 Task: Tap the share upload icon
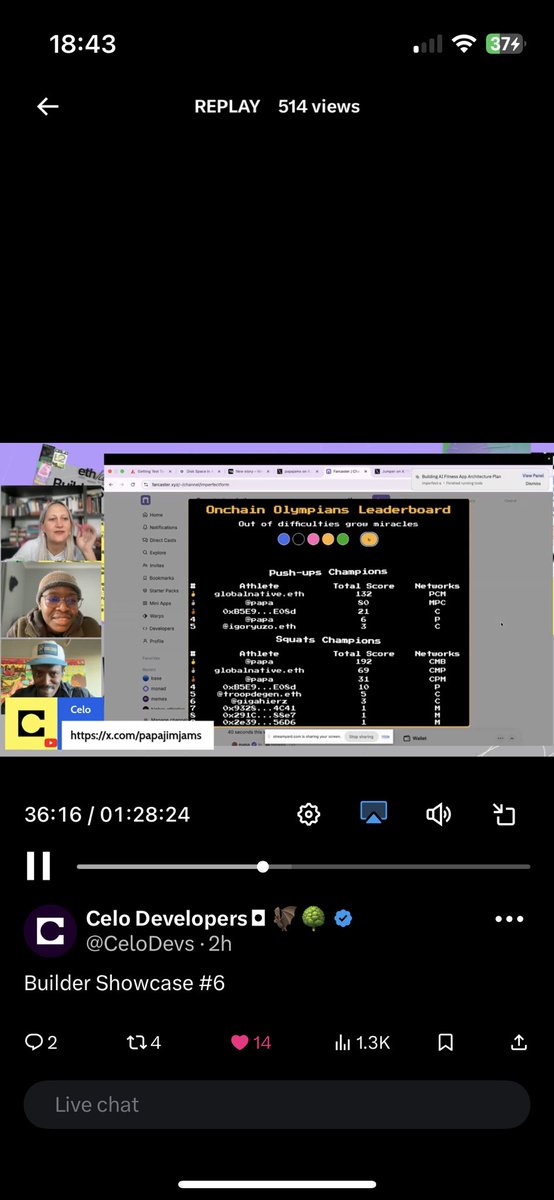tap(519, 1042)
